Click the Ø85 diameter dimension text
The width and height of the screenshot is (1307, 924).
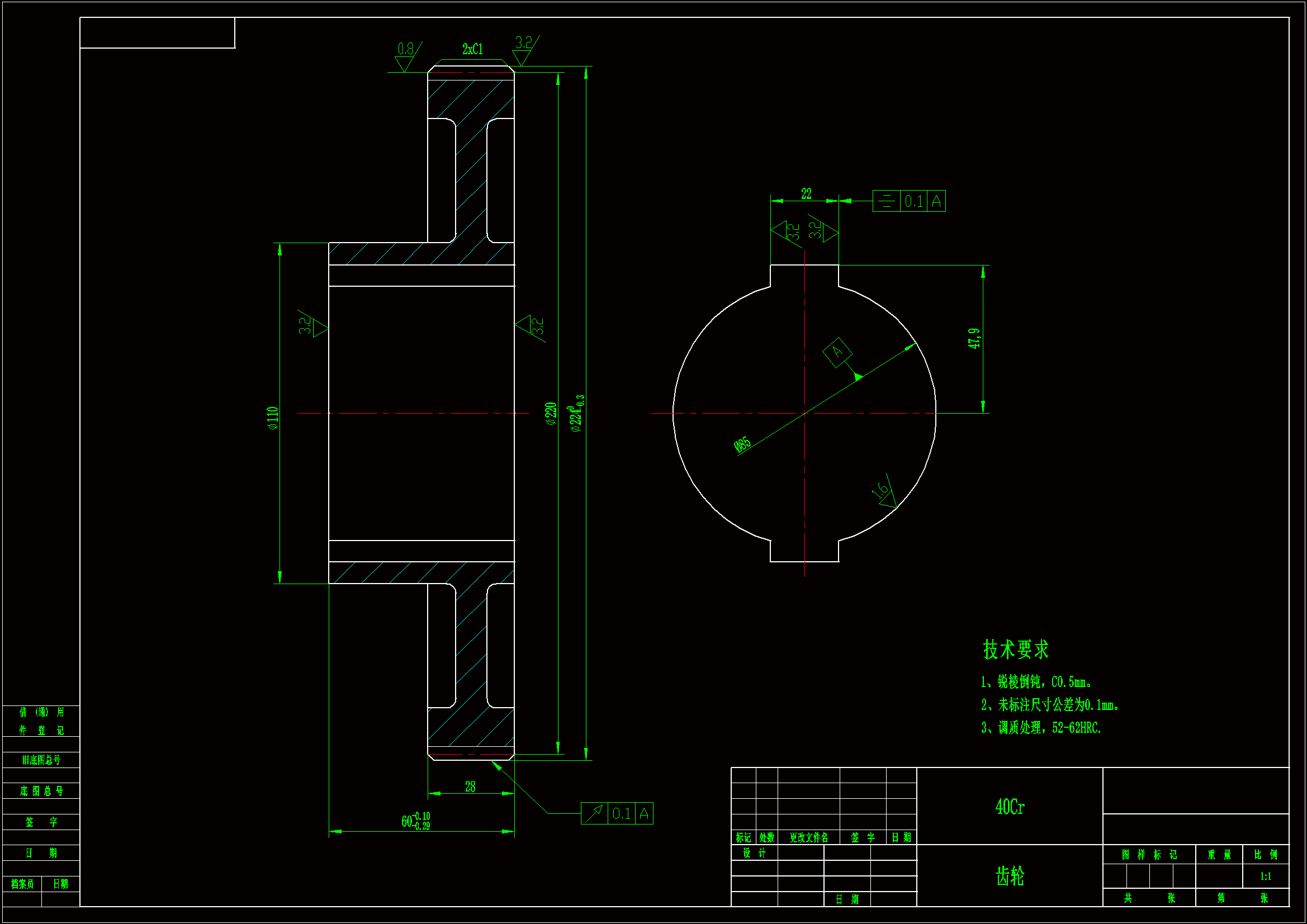pyautogui.click(x=742, y=445)
